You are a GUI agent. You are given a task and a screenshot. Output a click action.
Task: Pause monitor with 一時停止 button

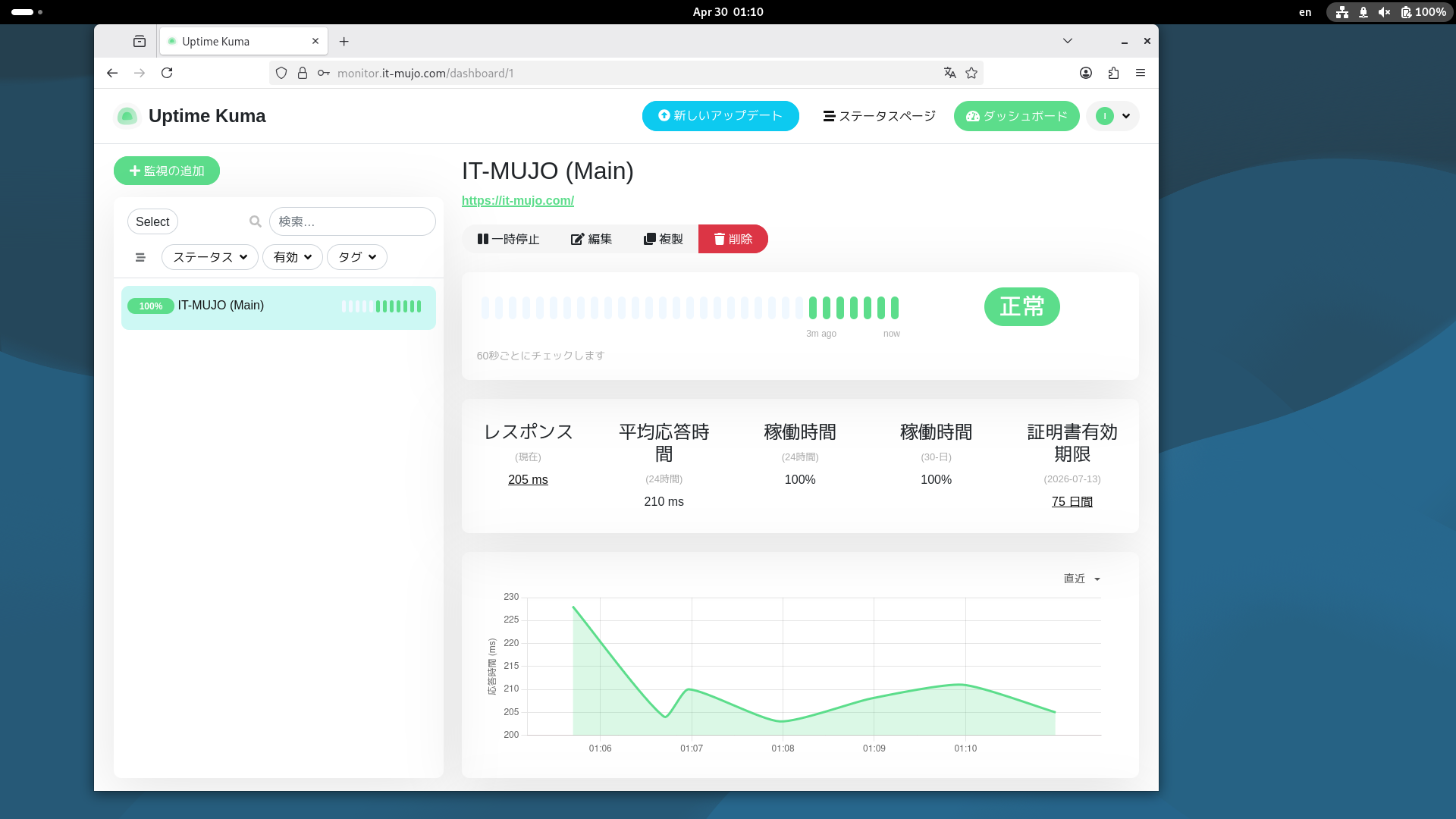pyautogui.click(x=508, y=239)
